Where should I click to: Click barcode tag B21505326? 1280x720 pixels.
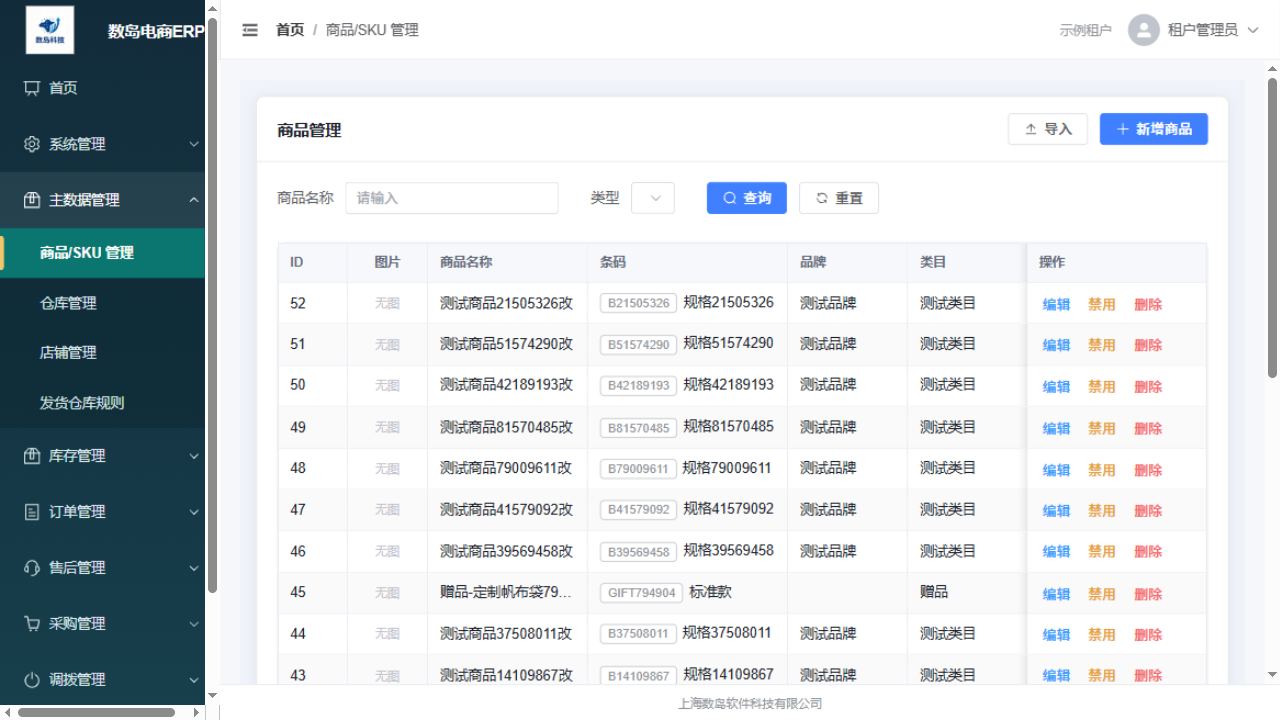point(638,303)
